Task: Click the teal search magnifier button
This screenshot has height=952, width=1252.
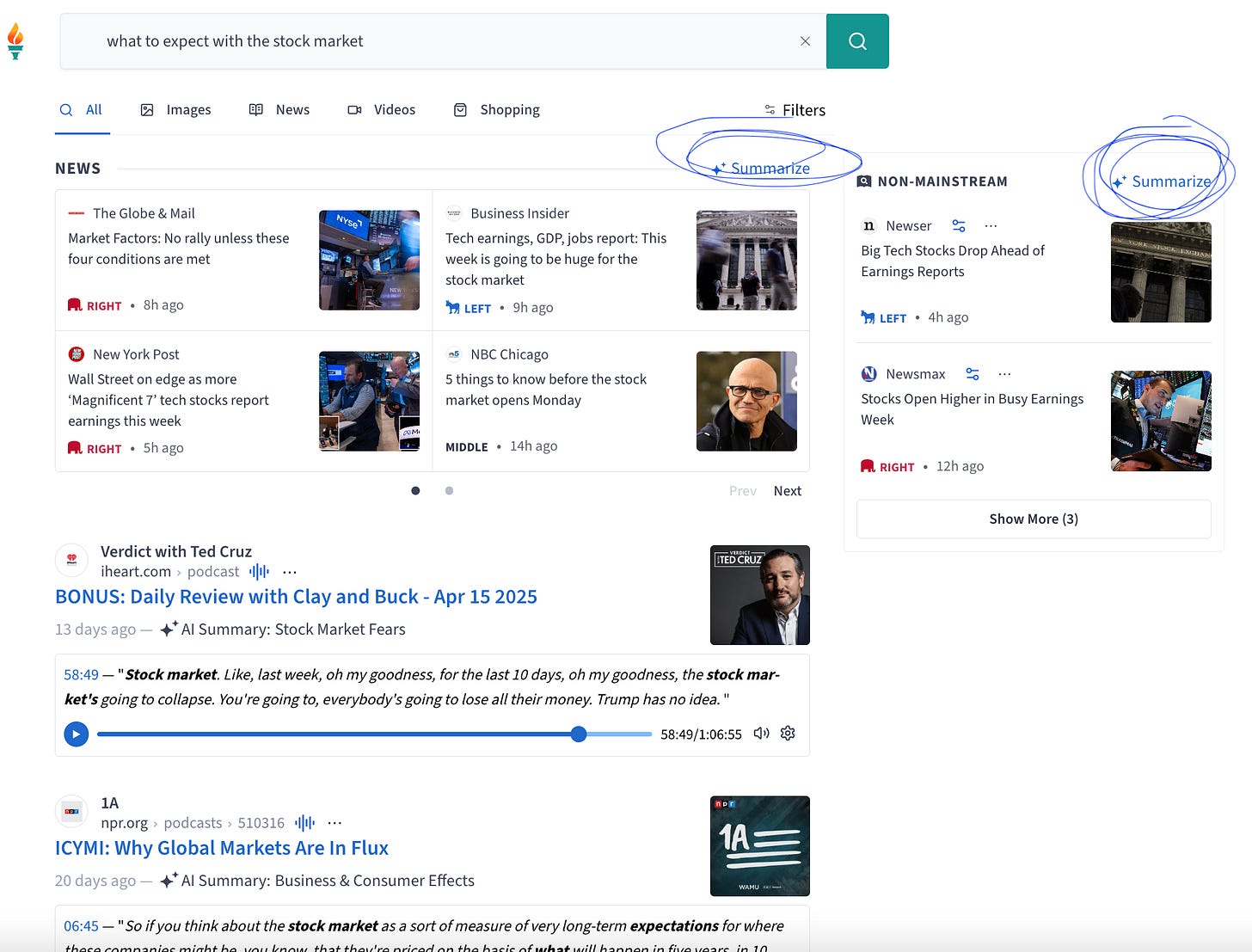Action: (857, 41)
